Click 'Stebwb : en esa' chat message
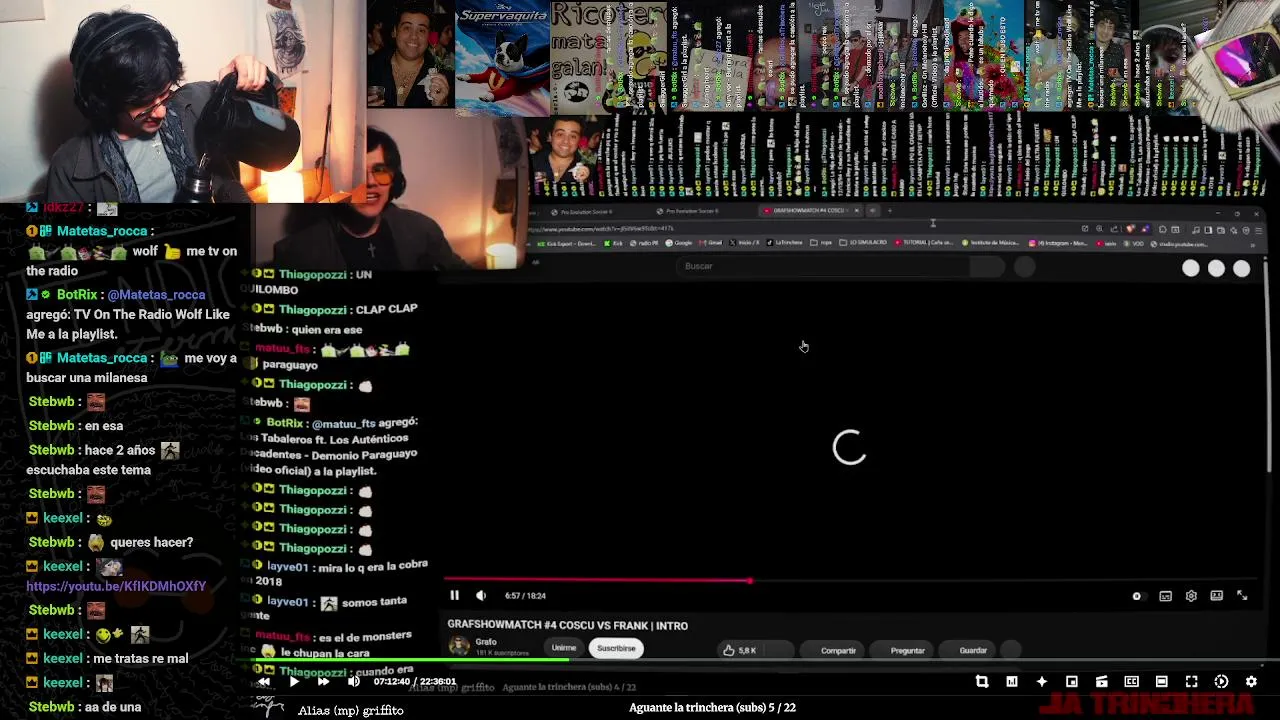This screenshot has width=1280, height=720. coord(76,426)
